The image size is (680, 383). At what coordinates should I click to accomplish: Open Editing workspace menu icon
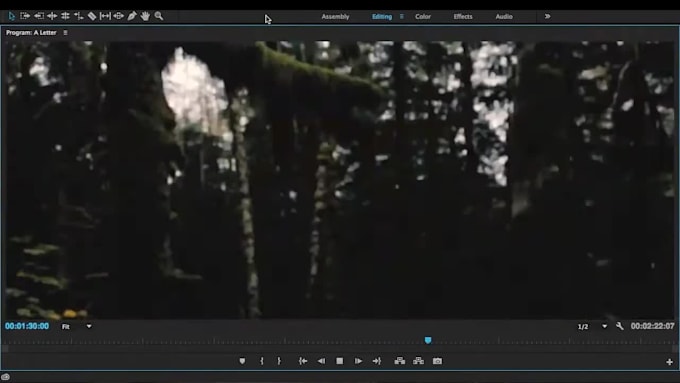click(402, 16)
